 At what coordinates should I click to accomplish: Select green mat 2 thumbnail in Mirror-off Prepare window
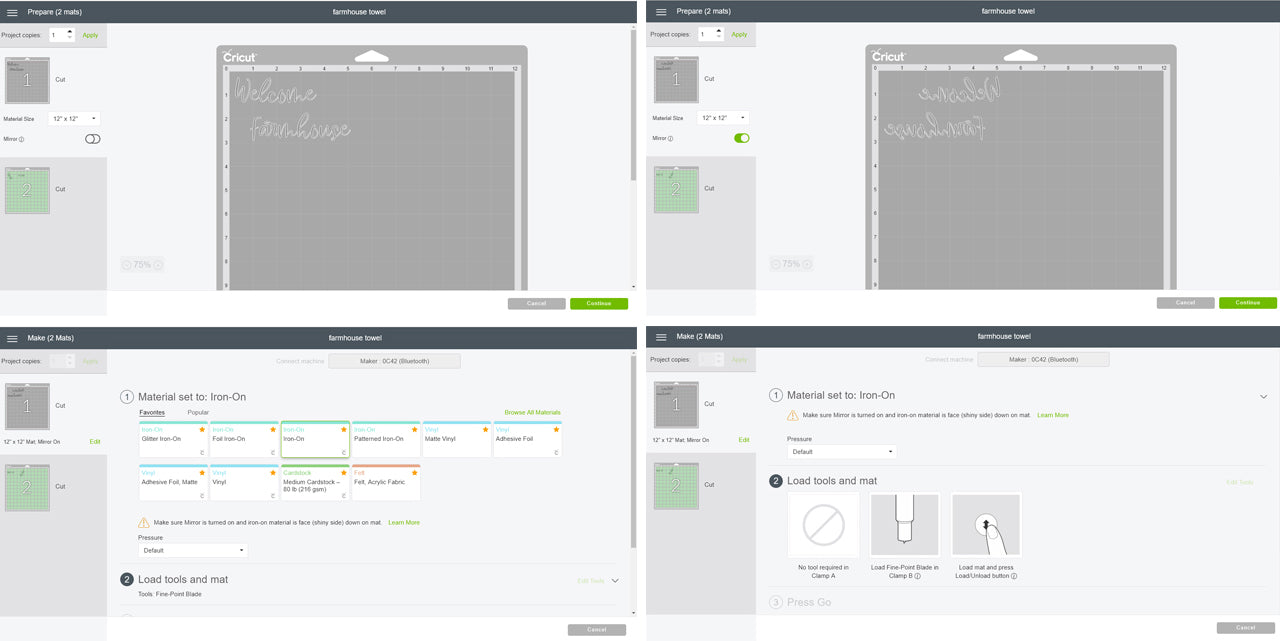(x=27, y=190)
